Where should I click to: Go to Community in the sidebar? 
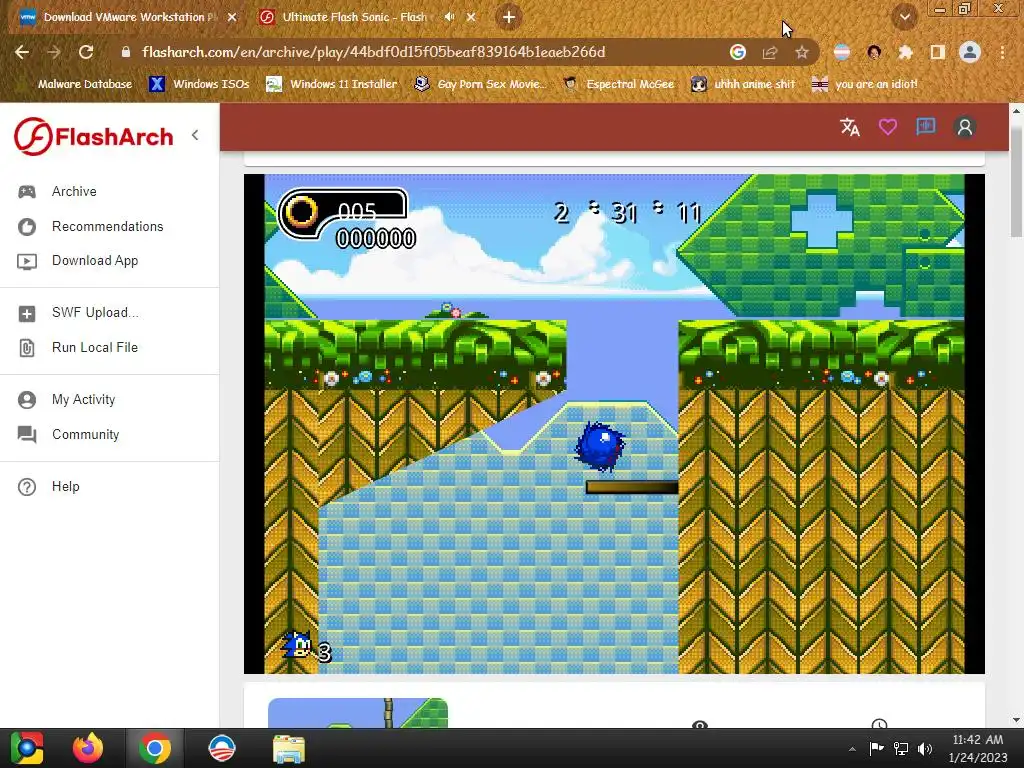(x=86, y=434)
